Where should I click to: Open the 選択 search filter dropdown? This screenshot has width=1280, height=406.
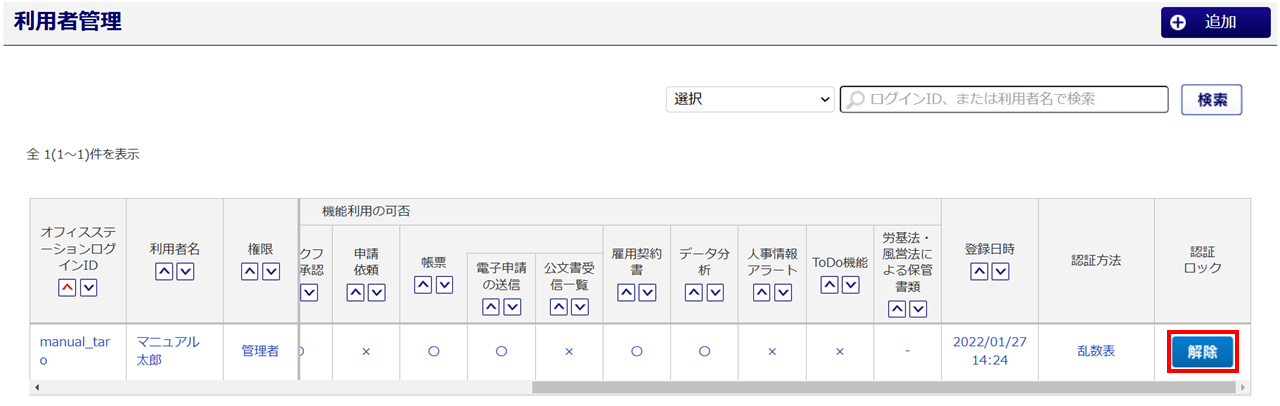[750, 99]
